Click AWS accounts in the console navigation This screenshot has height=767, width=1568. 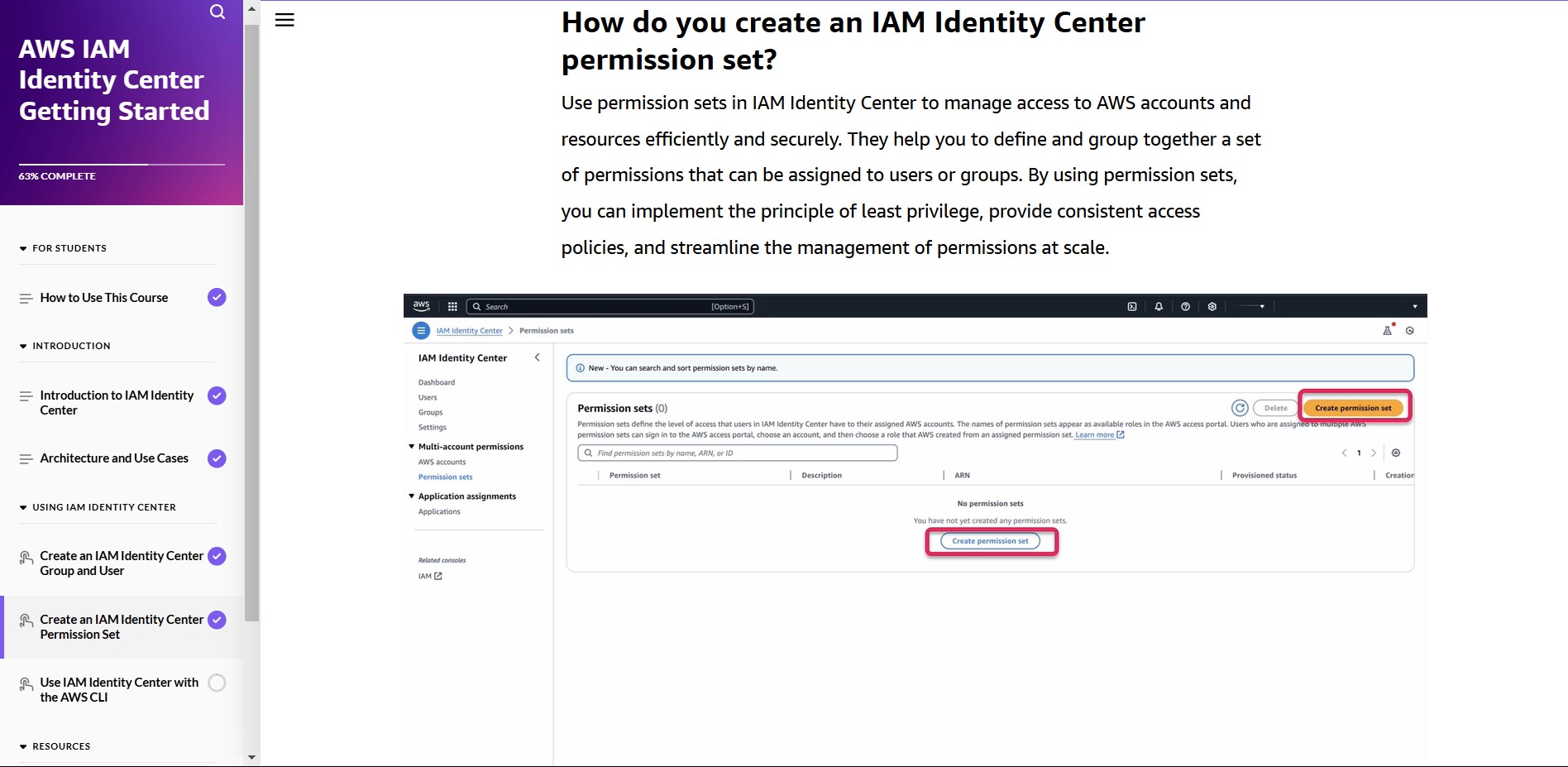point(442,463)
